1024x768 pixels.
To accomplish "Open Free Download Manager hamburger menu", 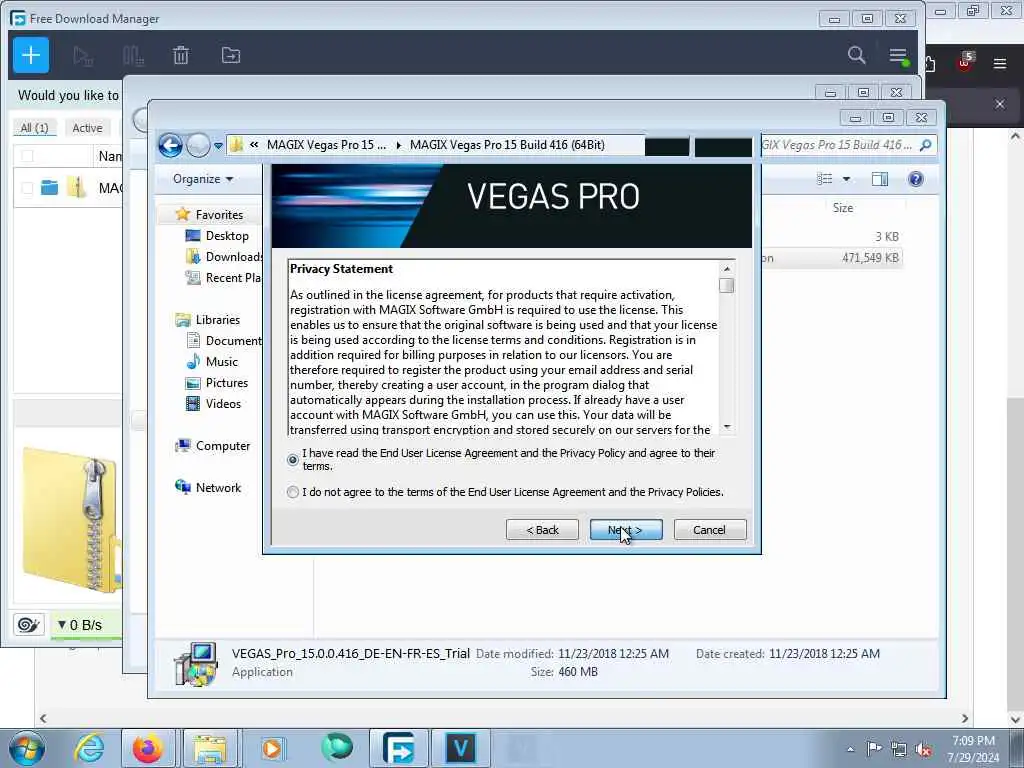I will (898, 56).
